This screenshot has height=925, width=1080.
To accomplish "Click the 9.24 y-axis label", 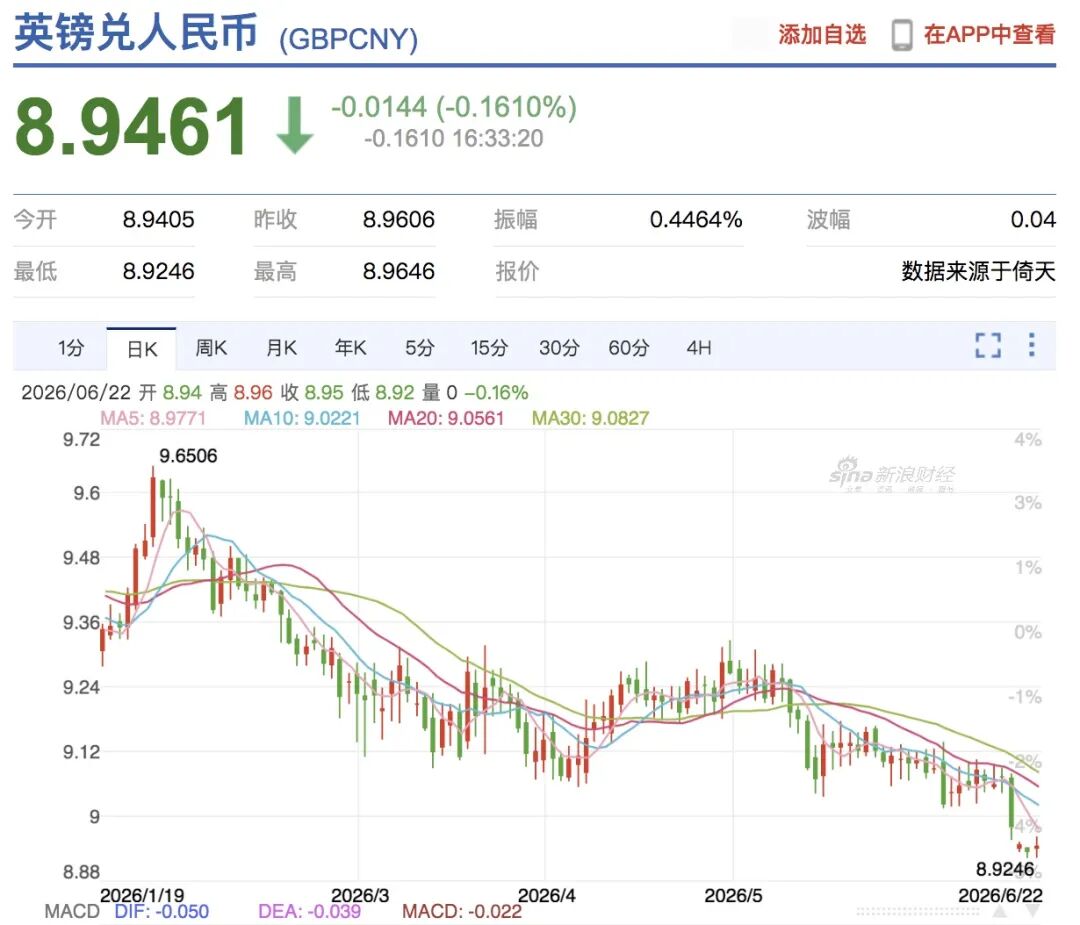I will click(81, 687).
